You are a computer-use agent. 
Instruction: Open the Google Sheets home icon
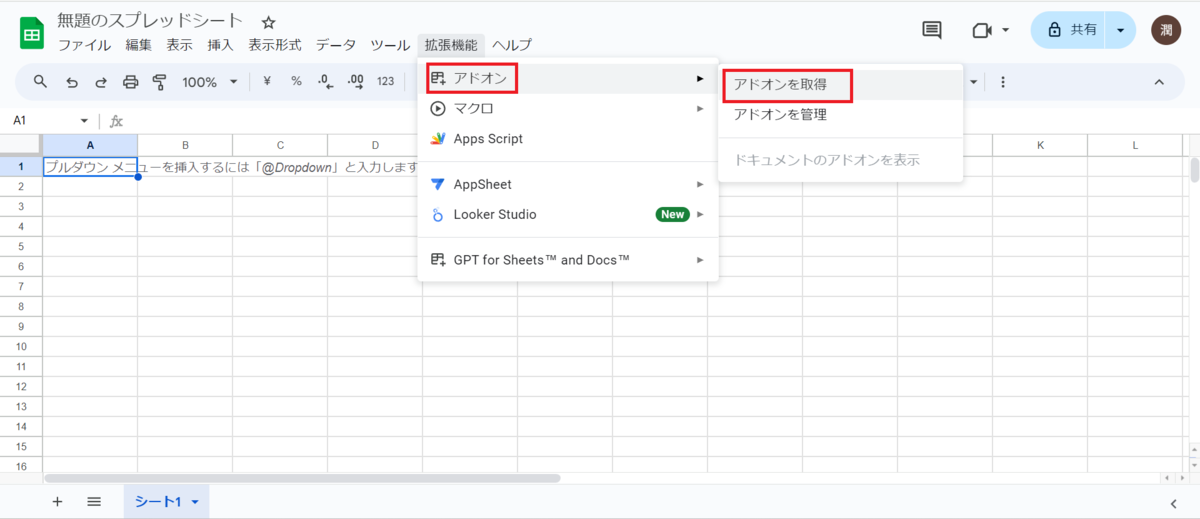point(31,33)
